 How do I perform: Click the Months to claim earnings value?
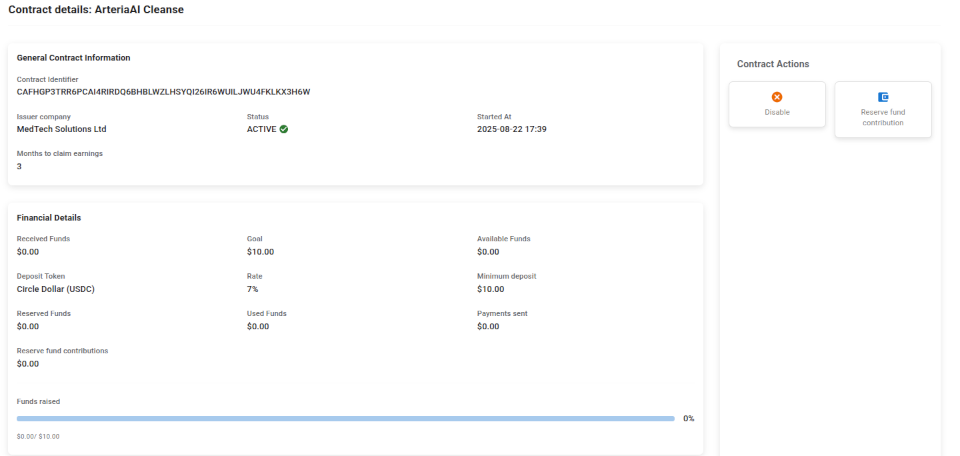click(x=20, y=166)
